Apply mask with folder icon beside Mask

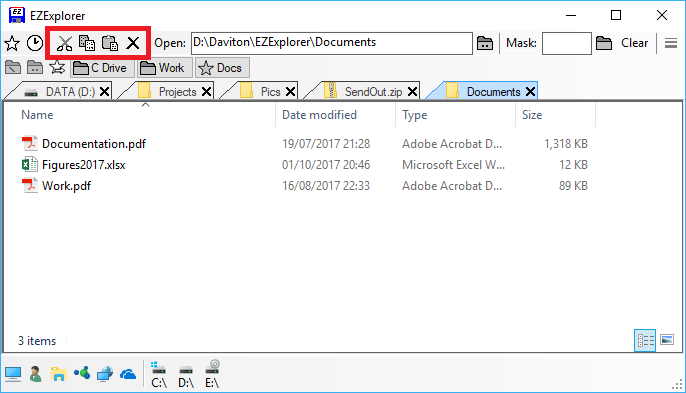604,43
